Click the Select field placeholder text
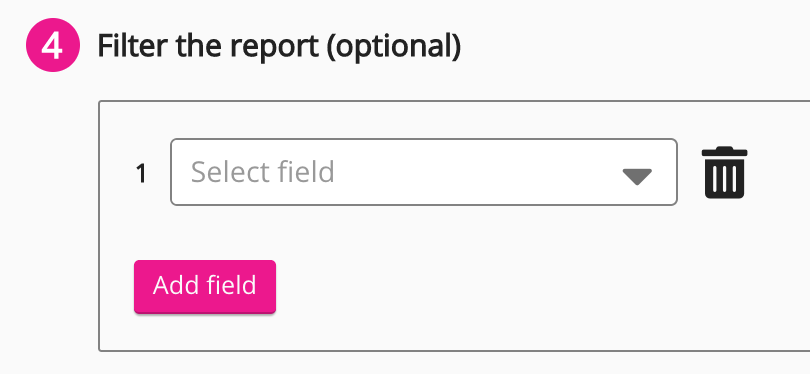Screen dimensions: 810x374 coord(262,172)
